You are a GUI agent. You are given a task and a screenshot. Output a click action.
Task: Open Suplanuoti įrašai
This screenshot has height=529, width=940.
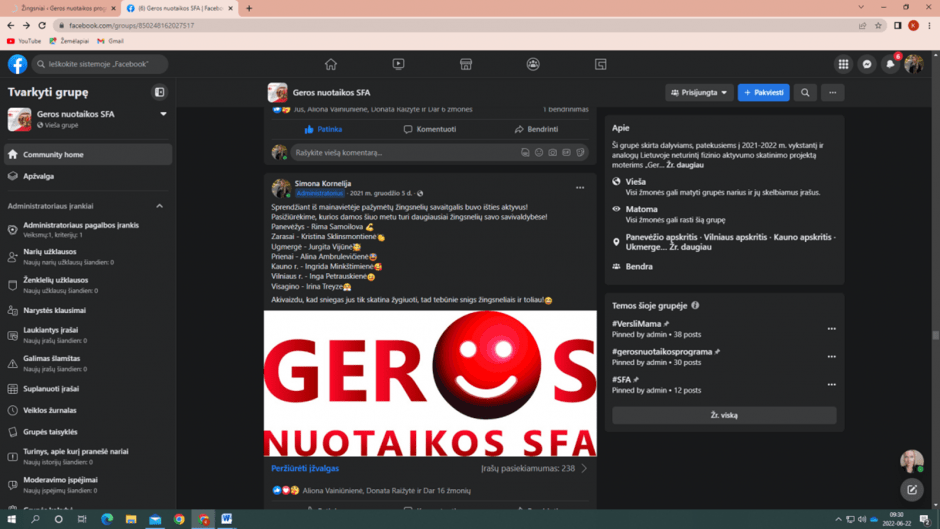tap(88, 389)
